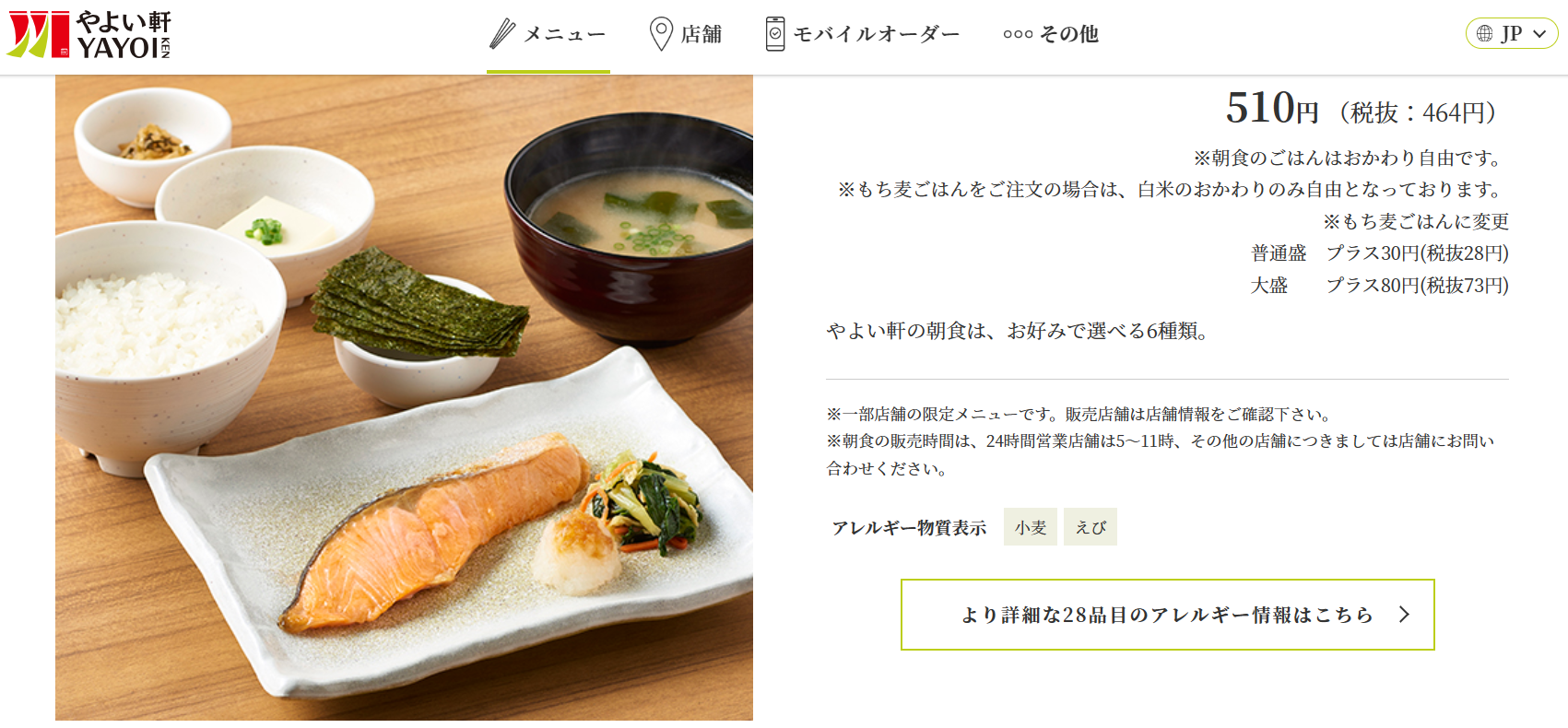Click the globe icon in language selector

[1484, 34]
